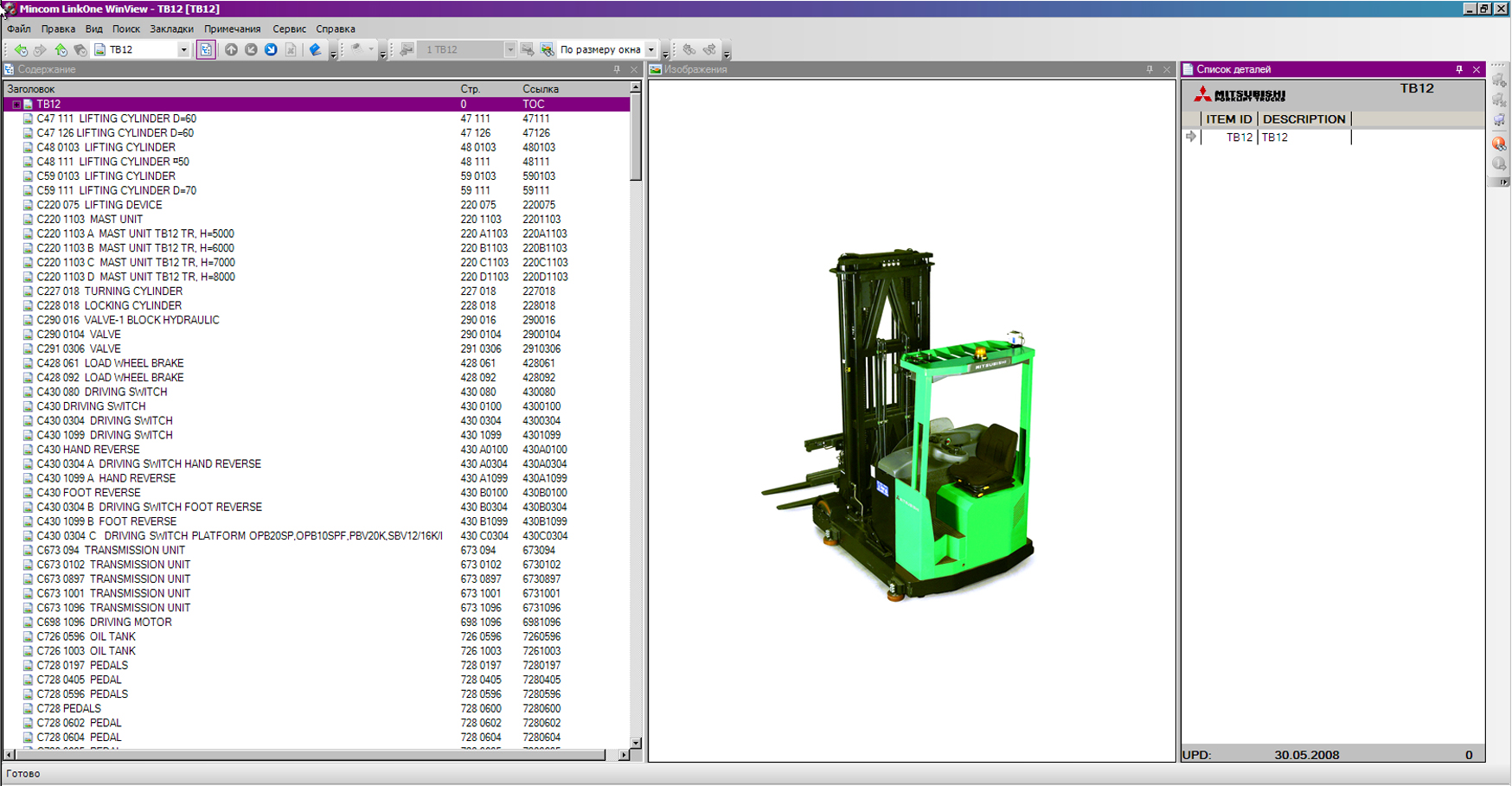The image size is (1512, 786).
Task: Click the green back navigation arrow
Action: tap(21, 50)
